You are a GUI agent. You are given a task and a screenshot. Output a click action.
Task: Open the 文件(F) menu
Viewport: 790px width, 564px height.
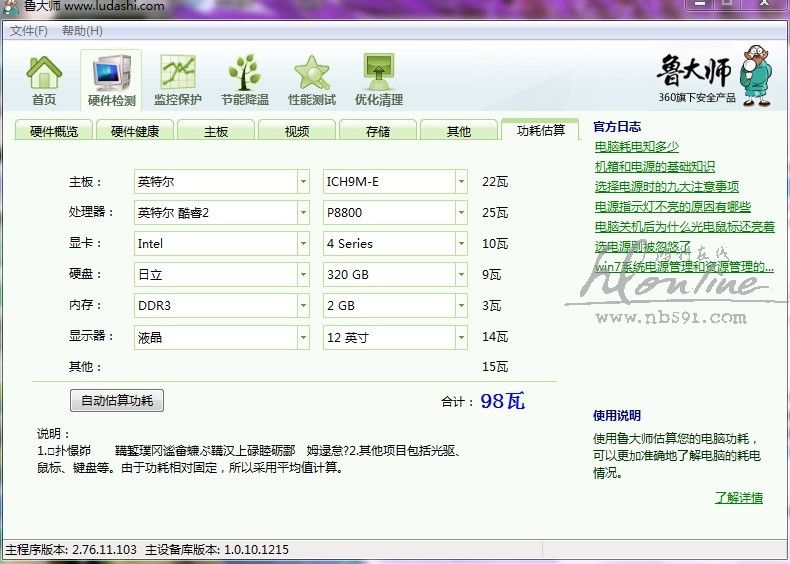point(29,31)
